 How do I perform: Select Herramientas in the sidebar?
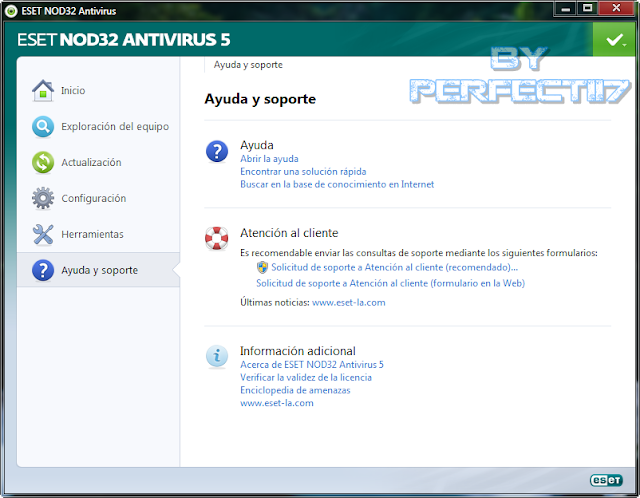pyautogui.click(x=98, y=234)
